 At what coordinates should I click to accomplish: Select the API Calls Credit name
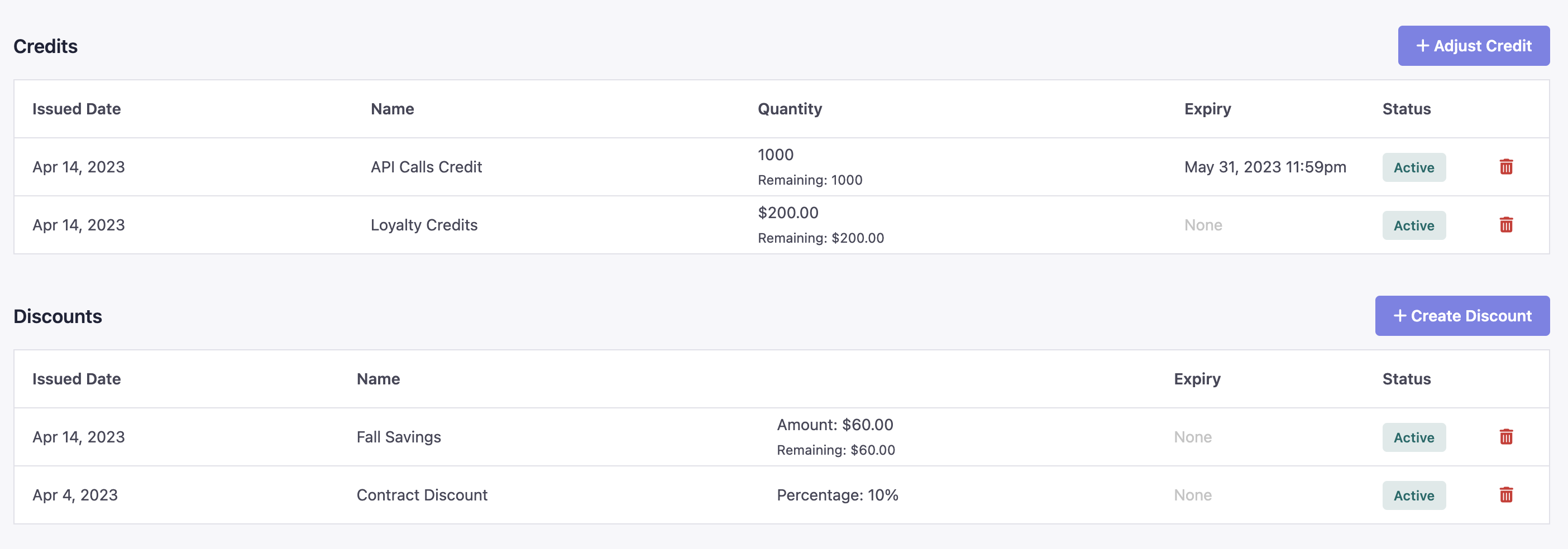pos(426,167)
